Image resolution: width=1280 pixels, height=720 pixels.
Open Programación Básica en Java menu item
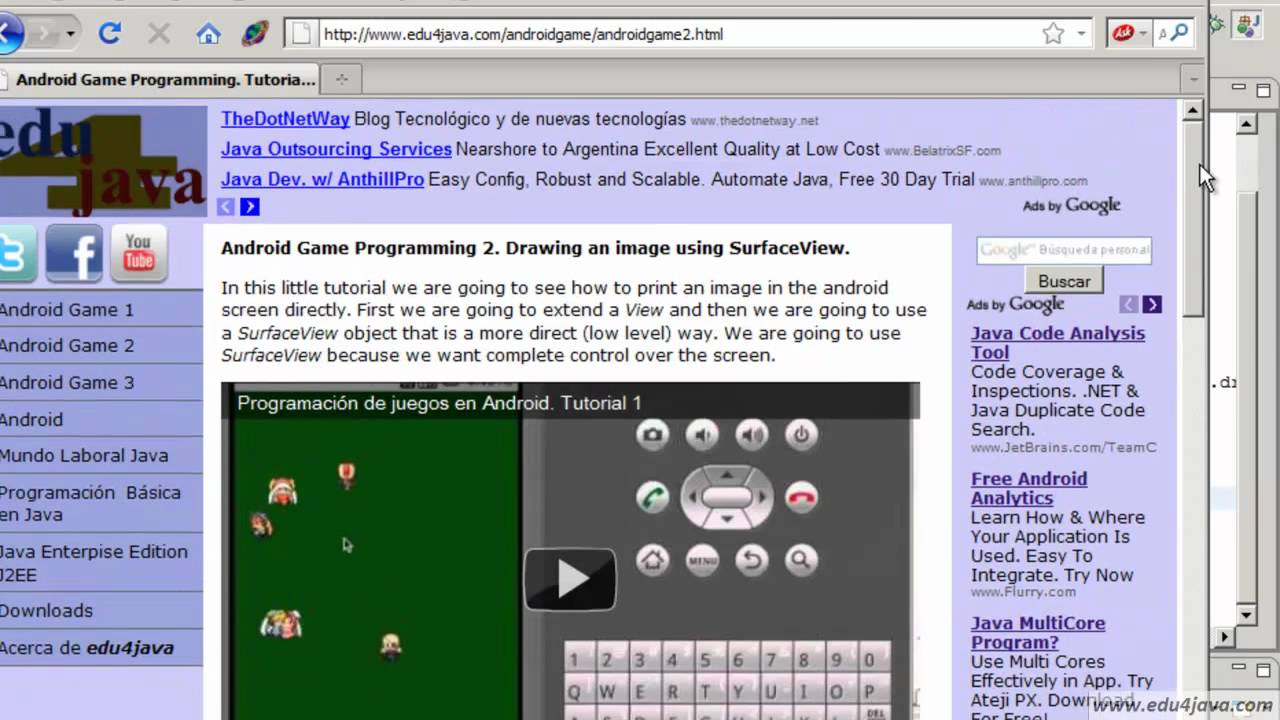(x=100, y=503)
